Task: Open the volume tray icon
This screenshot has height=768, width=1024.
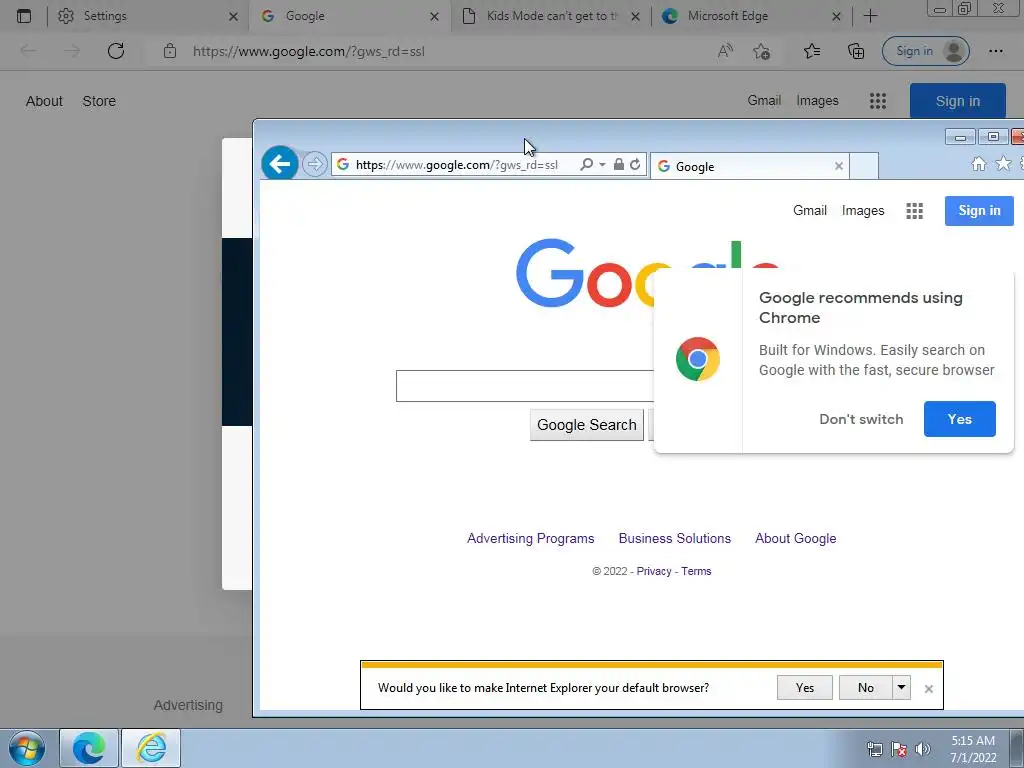Action: pyautogui.click(x=923, y=749)
